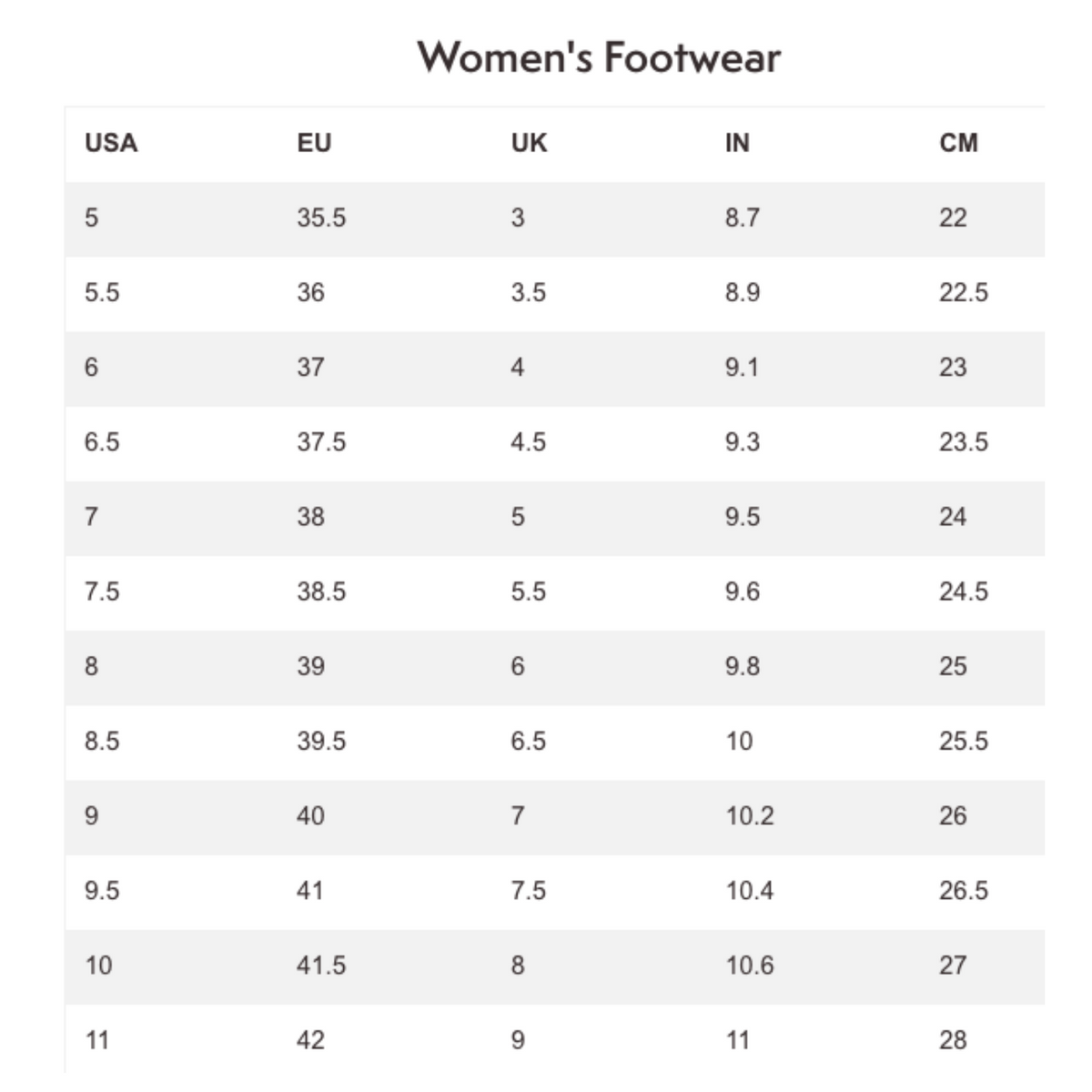
Task: Click USA size 11 cell
Action: click(x=96, y=1039)
